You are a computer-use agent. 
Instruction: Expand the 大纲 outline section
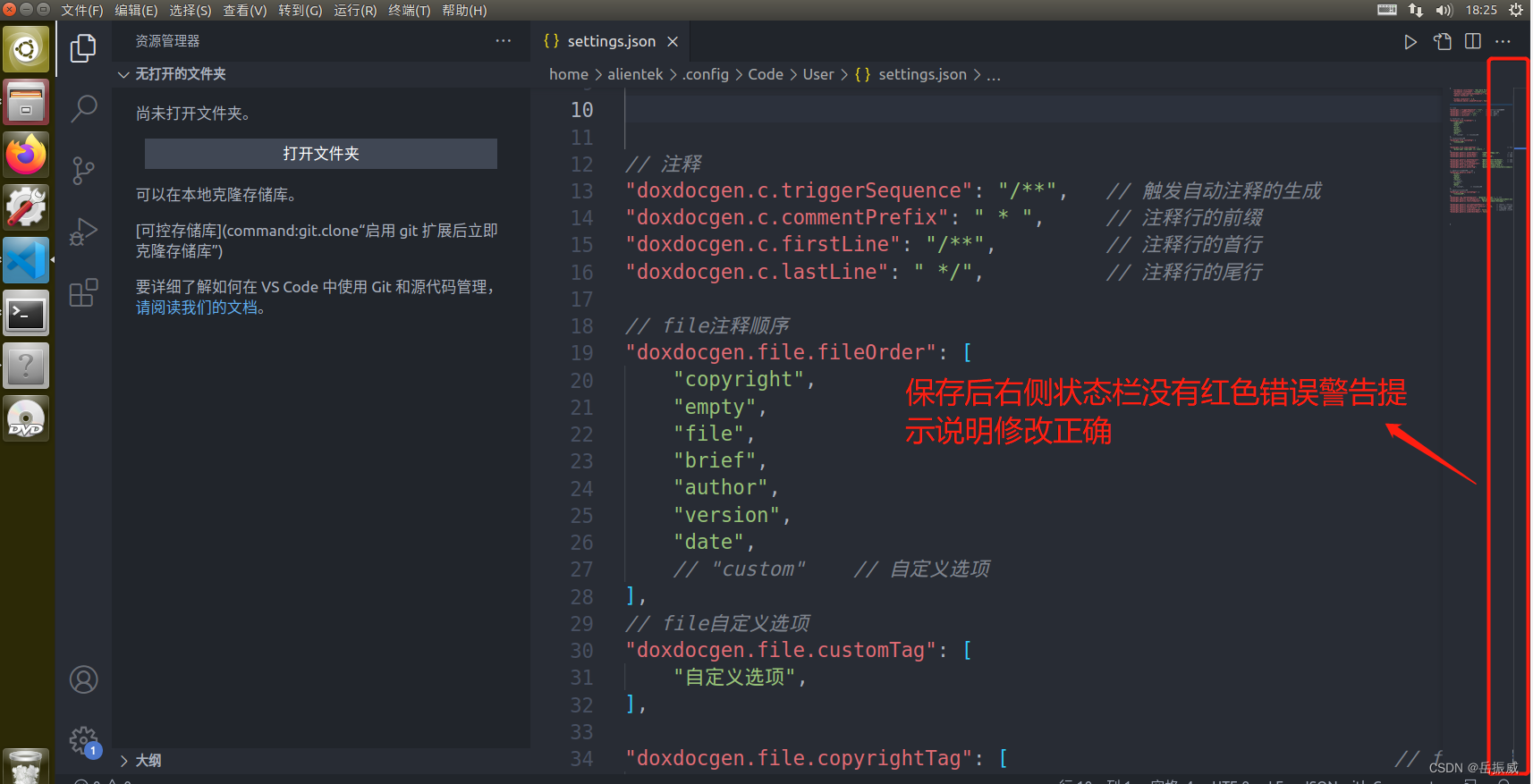(x=321, y=761)
